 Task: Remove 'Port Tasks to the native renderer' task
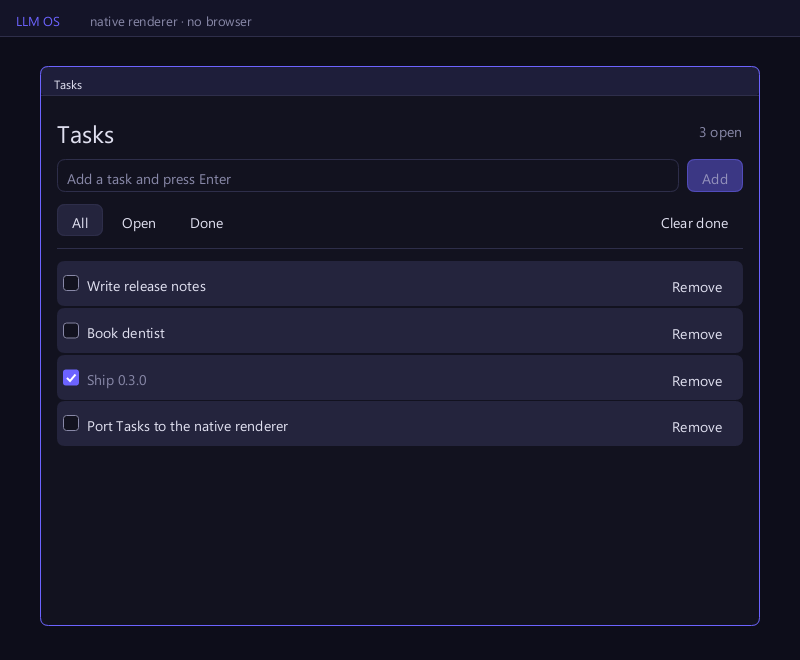click(697, 427)
